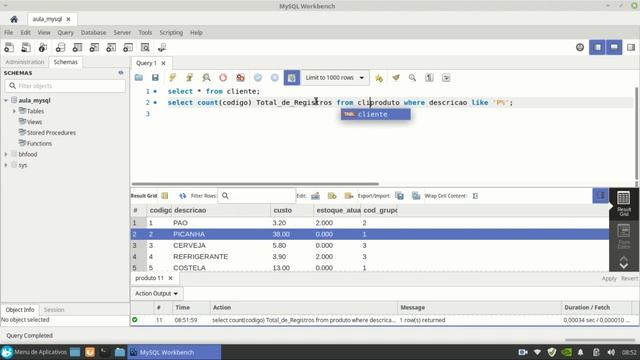Select the Object Info tab

[20, 310]
